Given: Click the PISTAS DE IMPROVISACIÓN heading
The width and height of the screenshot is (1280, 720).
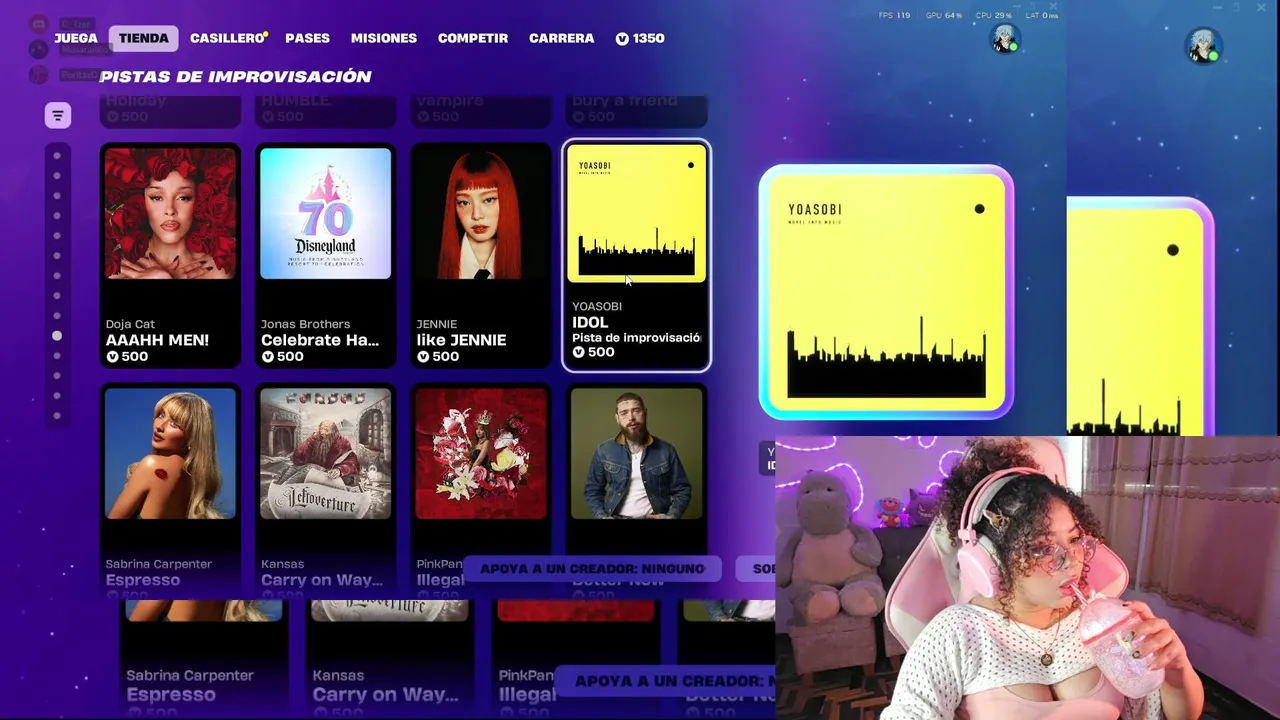Looking at the screenshot, I should [236, 76].
